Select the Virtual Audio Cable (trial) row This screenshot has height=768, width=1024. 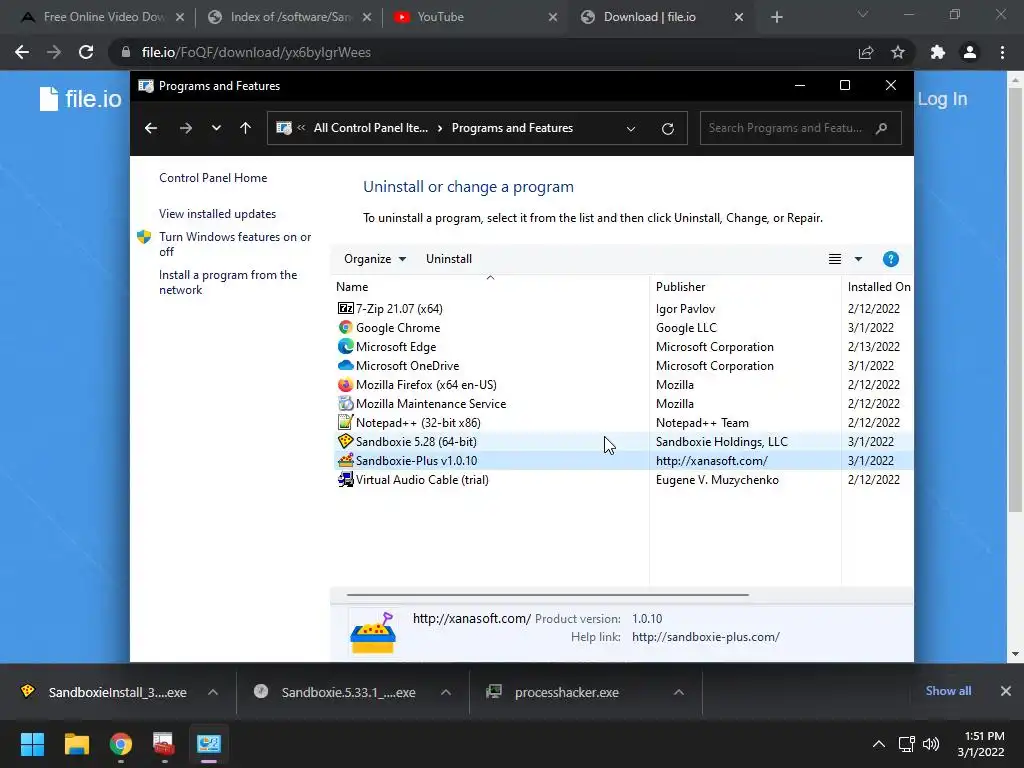(623, 479)
